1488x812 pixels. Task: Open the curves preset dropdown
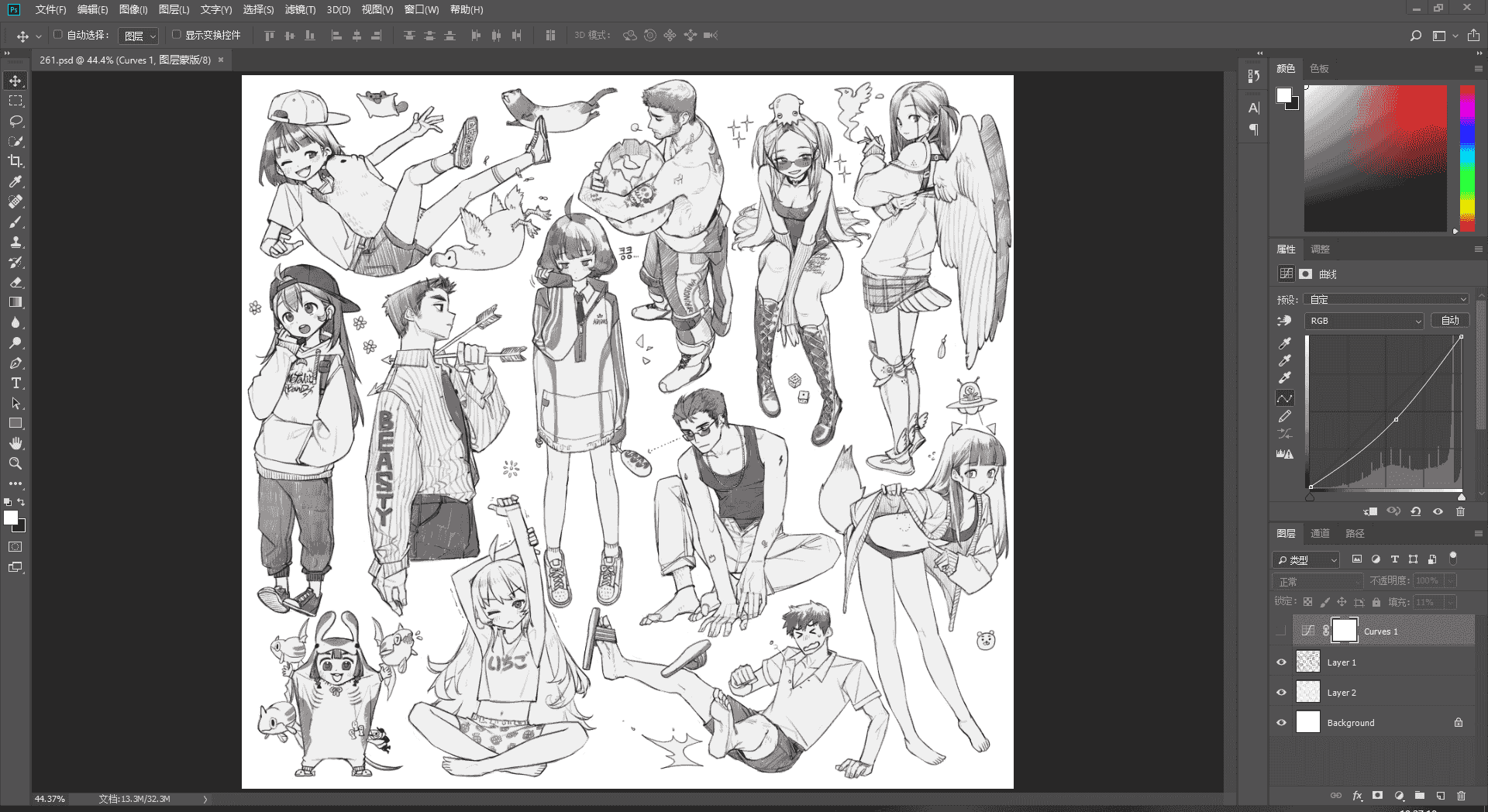(x=1386, y=299)
